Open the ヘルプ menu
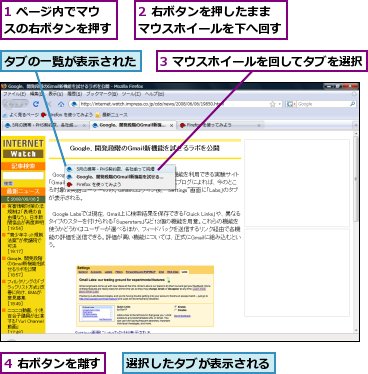This screenshot has height=374, width=368. tap(154, 94)
